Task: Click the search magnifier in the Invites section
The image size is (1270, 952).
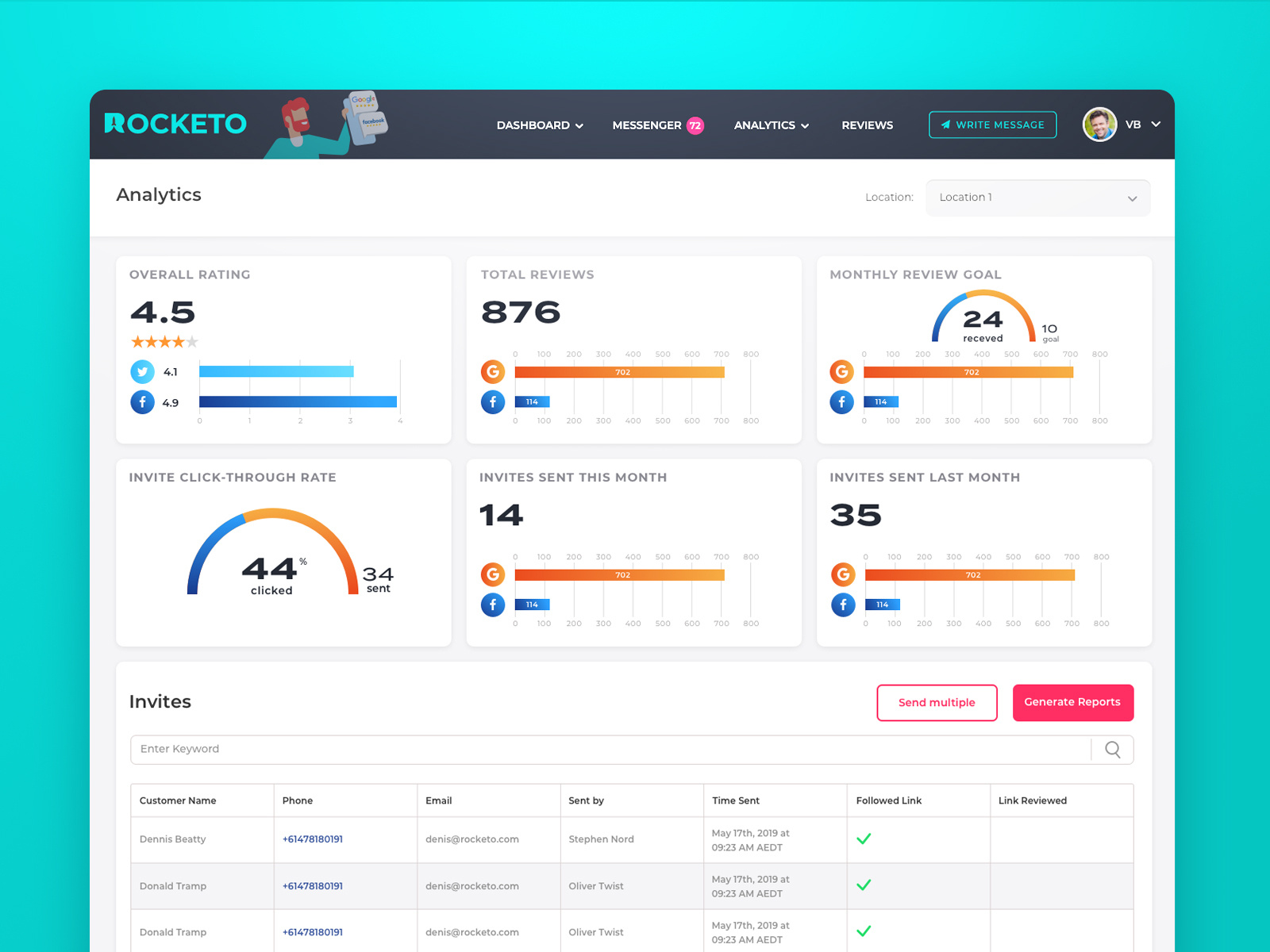Action: click(x=1111, y=749)
